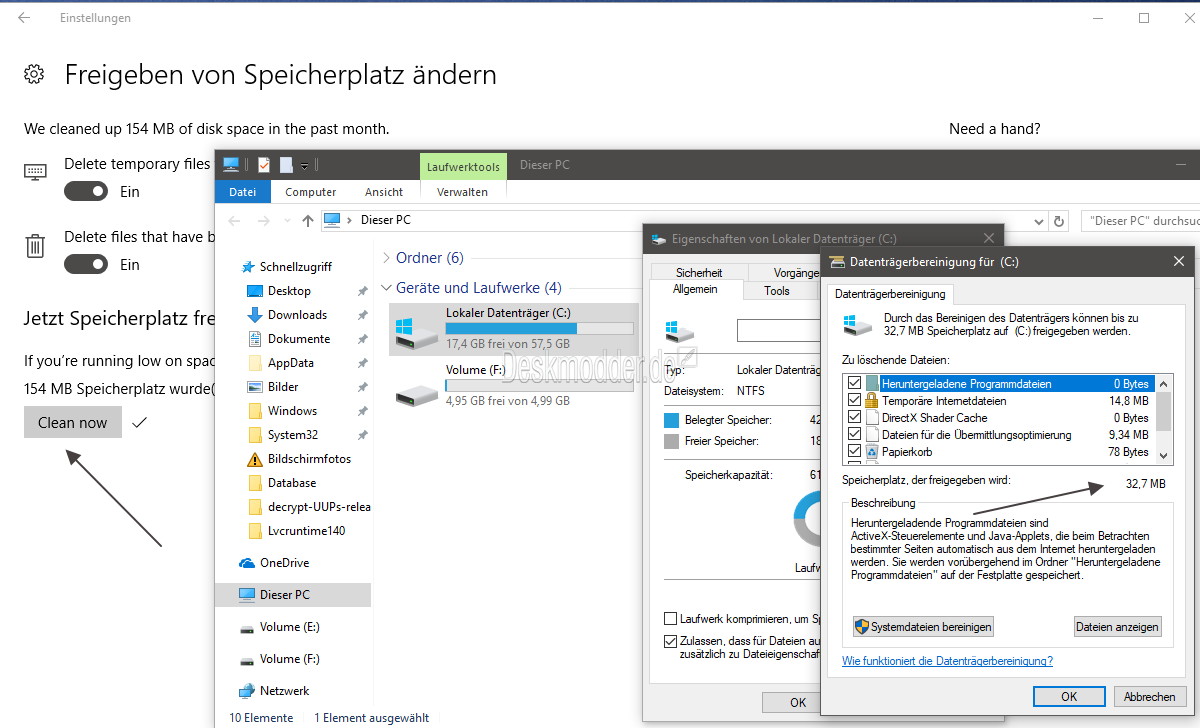1200x728 pixels.
Task: Click the Volume (F:) drive icon in Geräte
Action: click(x=416, y=386)
